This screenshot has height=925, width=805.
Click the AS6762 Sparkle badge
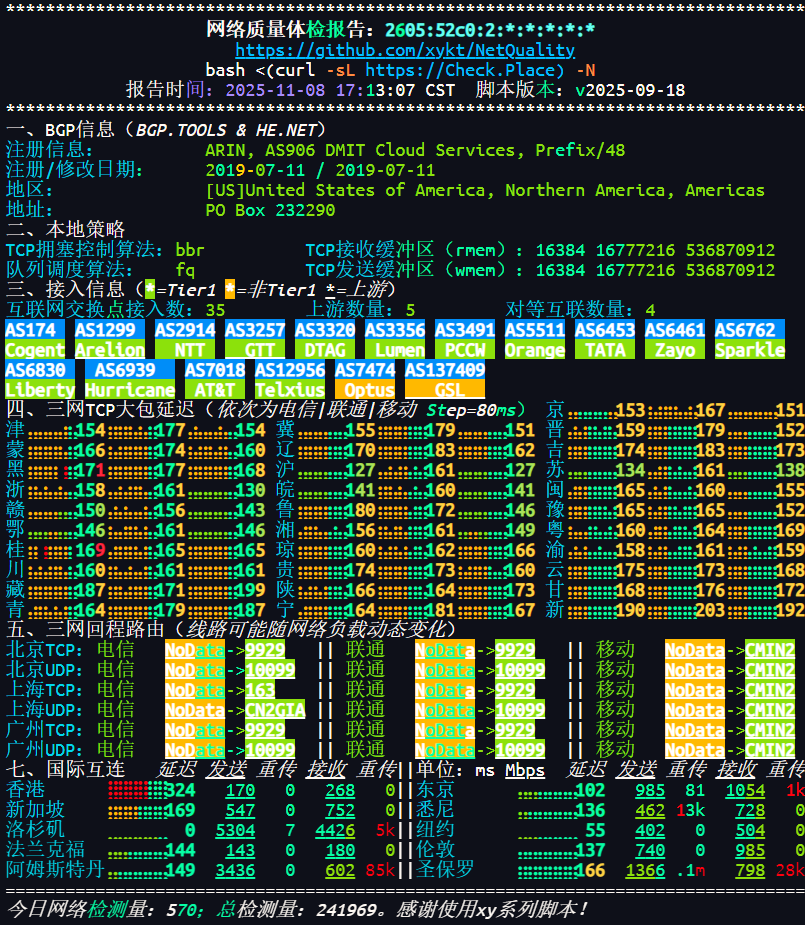click(x=749, y=340)
